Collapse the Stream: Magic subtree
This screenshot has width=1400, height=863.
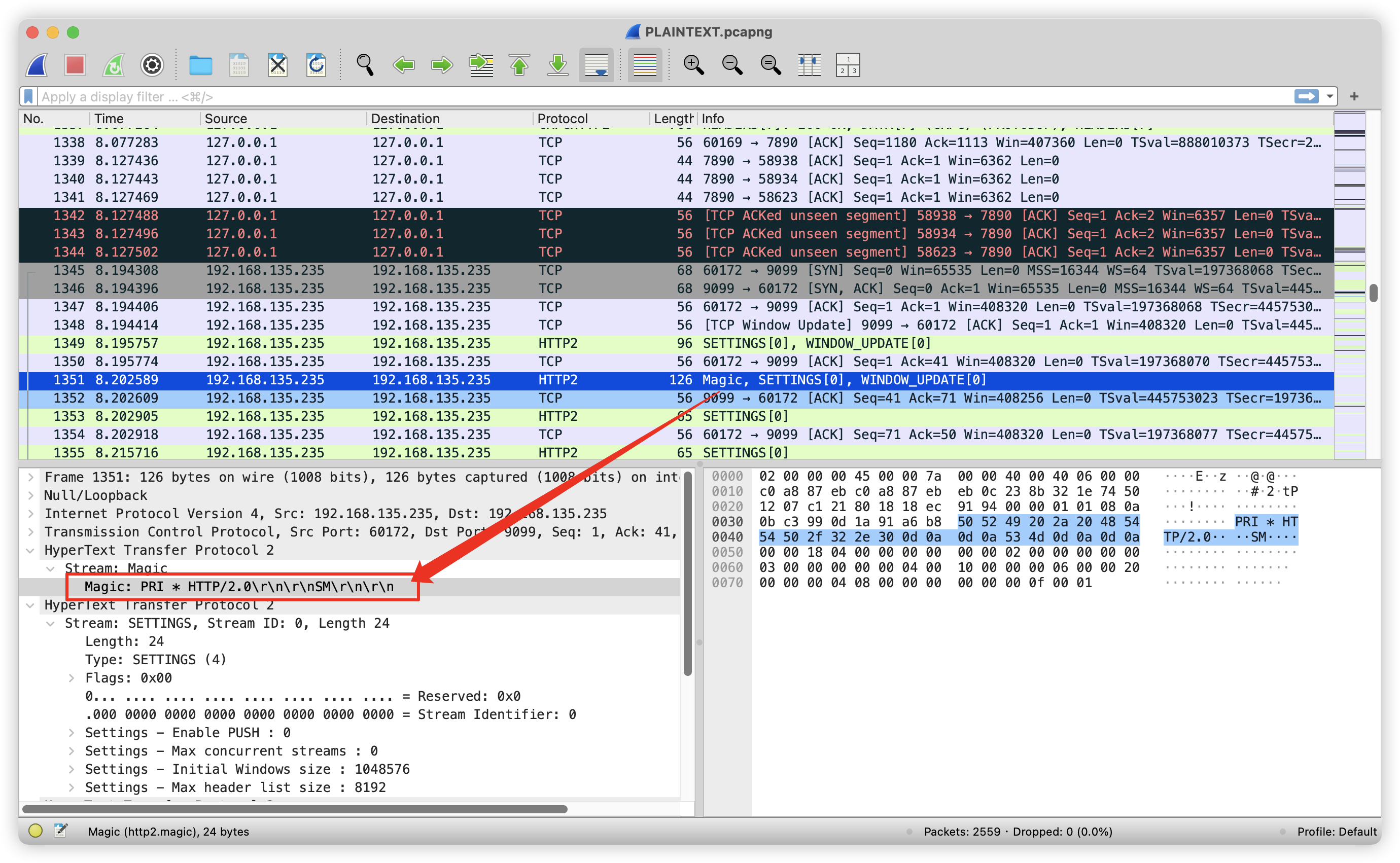[51, 568]
